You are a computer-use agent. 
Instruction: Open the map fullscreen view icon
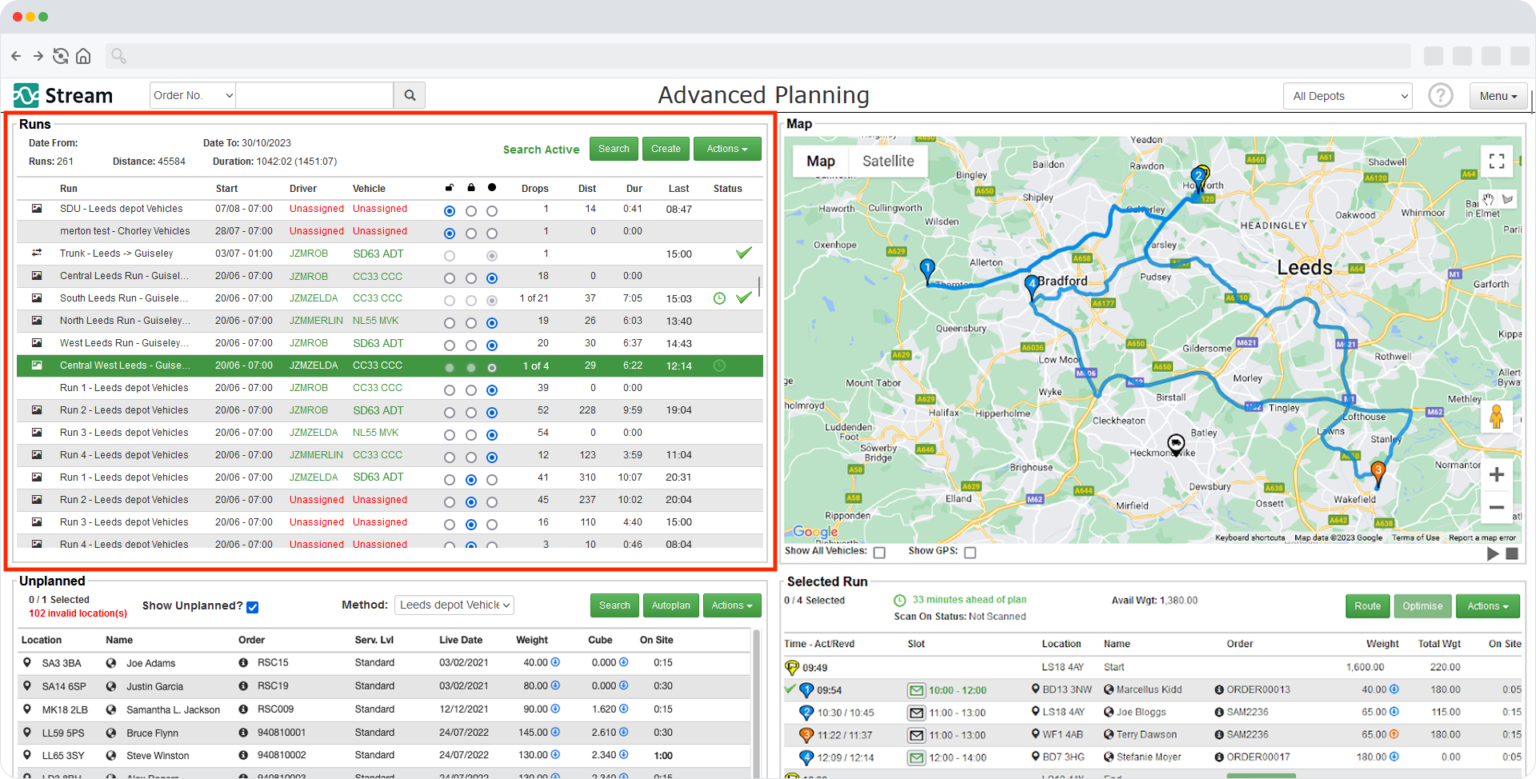point(1497,160)
